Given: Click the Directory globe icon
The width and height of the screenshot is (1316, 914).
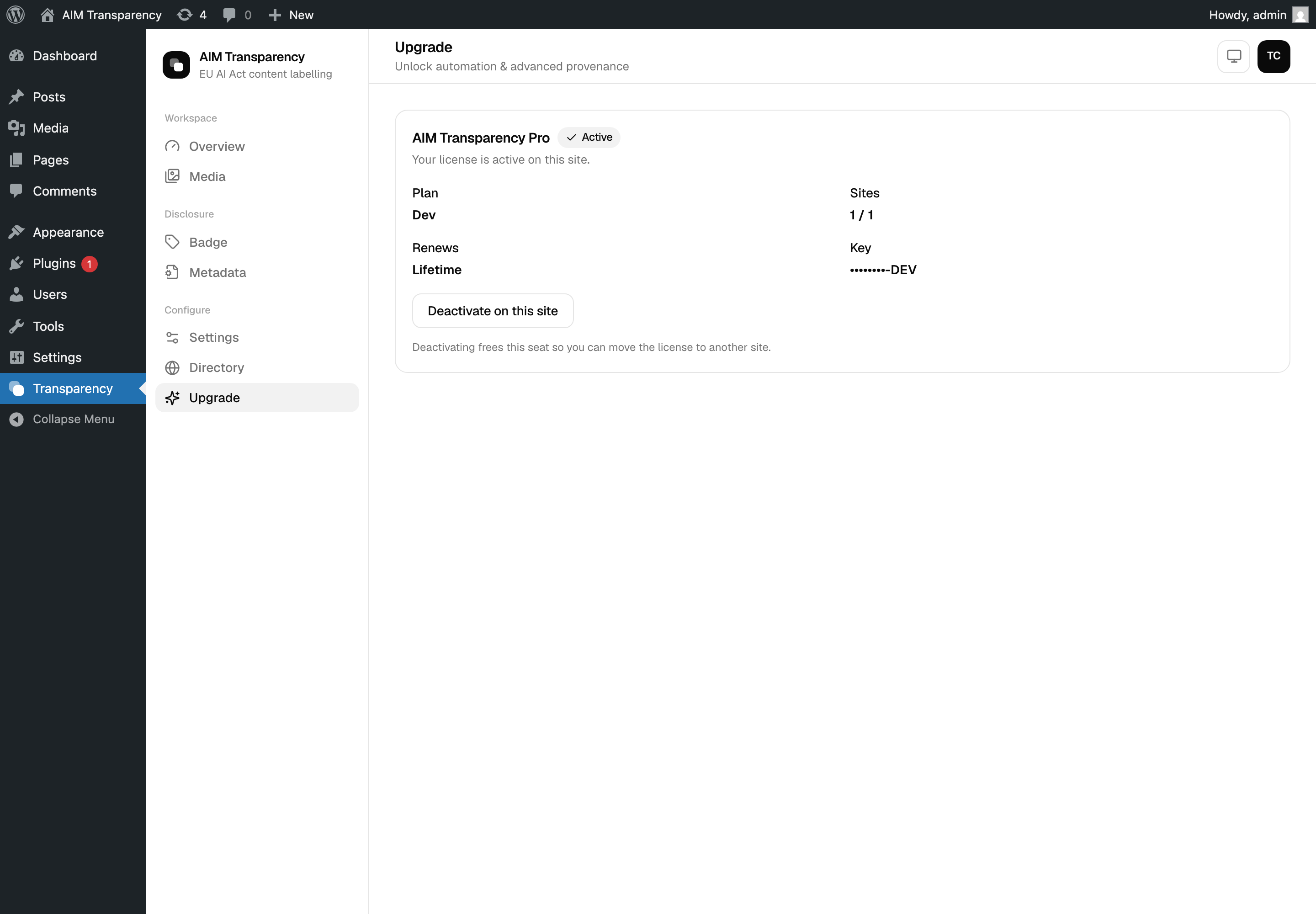Looking at the screenshot, I should tap(172, 368).
